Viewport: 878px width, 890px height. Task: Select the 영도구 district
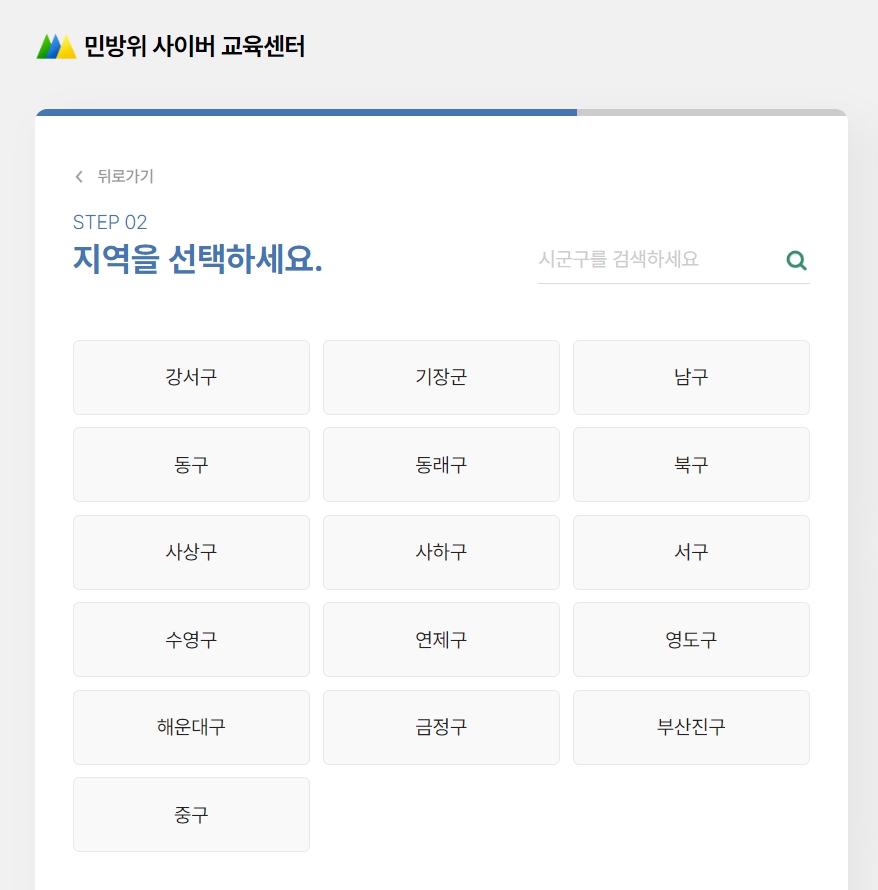[690, 639]
